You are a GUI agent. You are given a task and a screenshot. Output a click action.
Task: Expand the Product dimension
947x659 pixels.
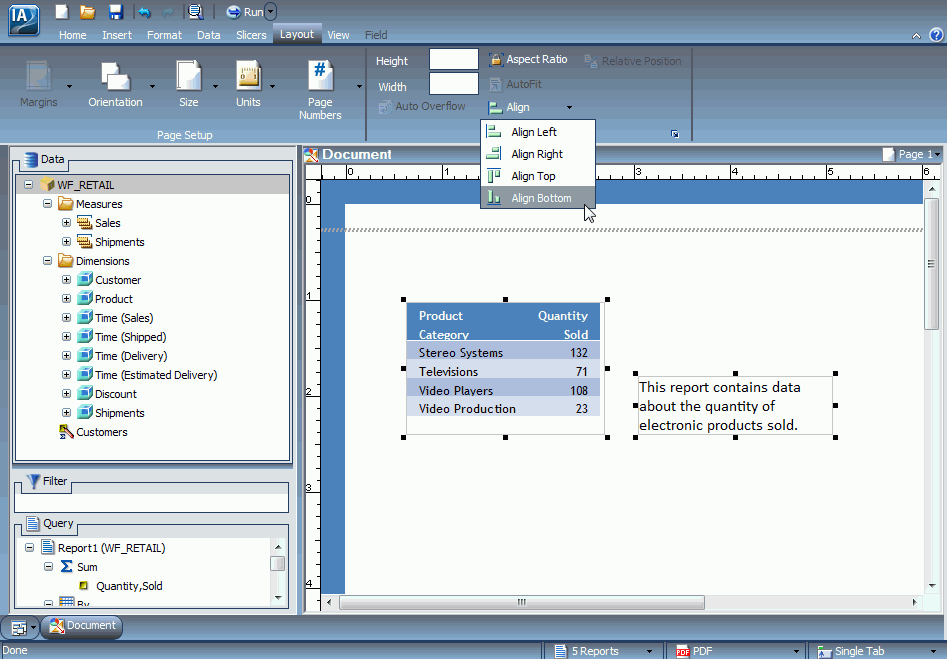(x=66, y=298)
